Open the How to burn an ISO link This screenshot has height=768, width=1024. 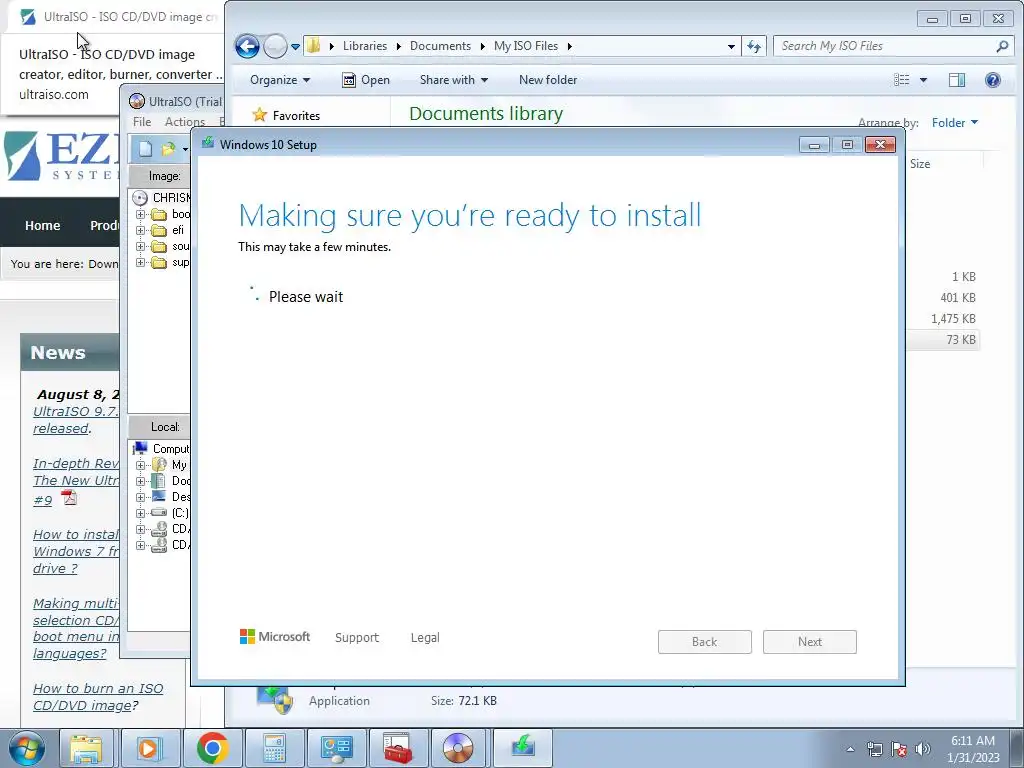(98, 697)
